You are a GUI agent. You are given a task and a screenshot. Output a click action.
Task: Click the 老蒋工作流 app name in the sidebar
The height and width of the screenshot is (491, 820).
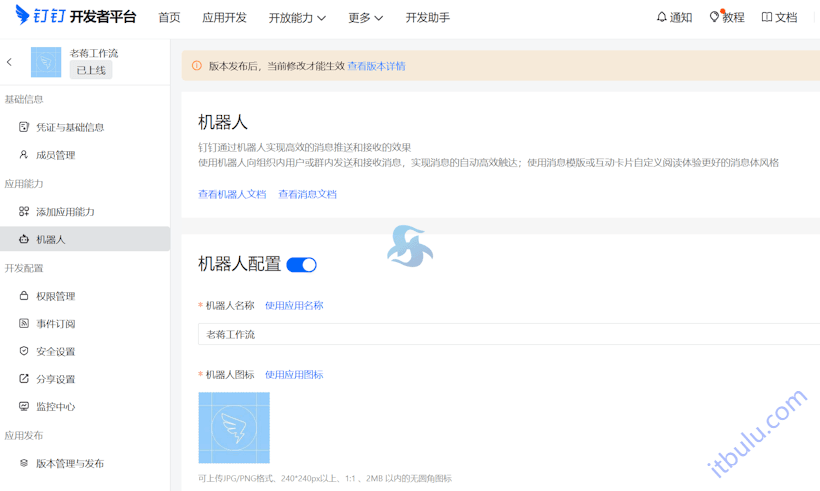pyautogui.click(x=94, y=53)
